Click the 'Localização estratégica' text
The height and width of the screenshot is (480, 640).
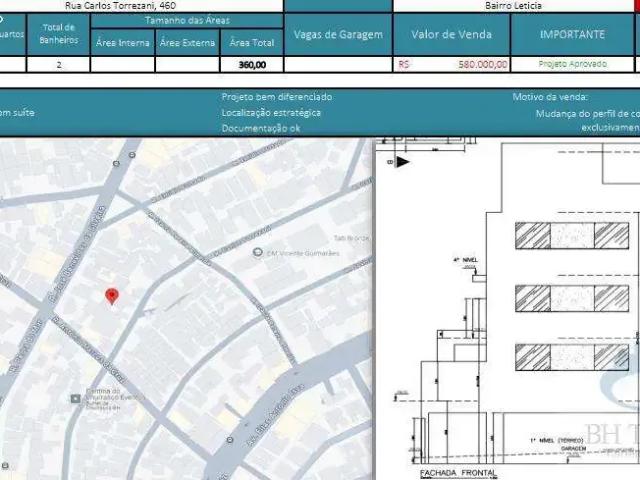click(x=271, y=113)
